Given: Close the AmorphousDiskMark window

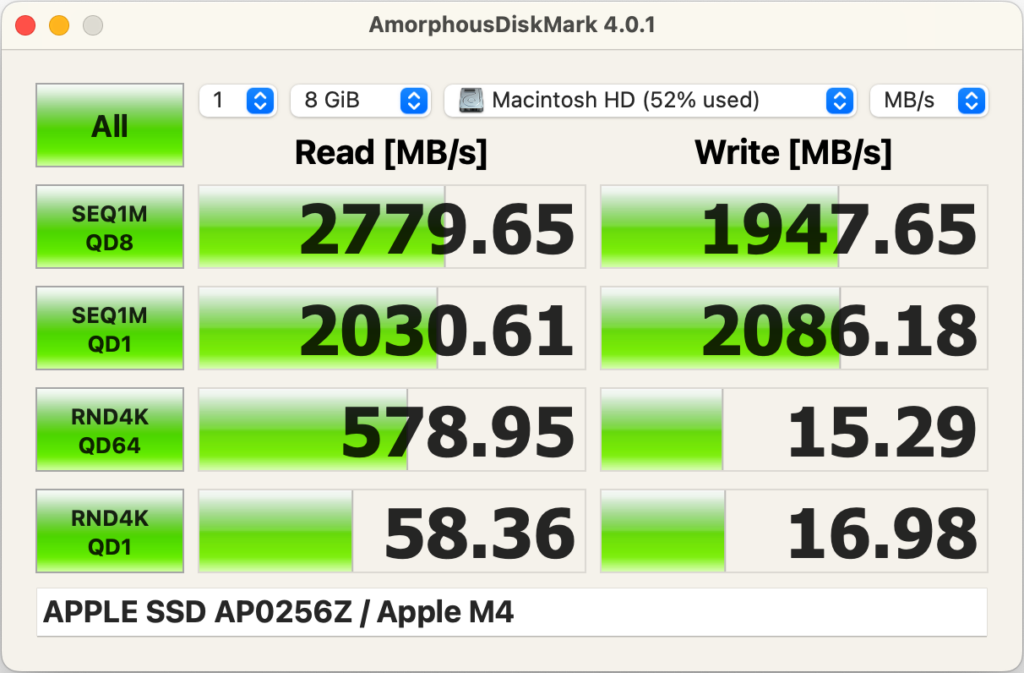Looking at the screenshot, I should [26, 25].
